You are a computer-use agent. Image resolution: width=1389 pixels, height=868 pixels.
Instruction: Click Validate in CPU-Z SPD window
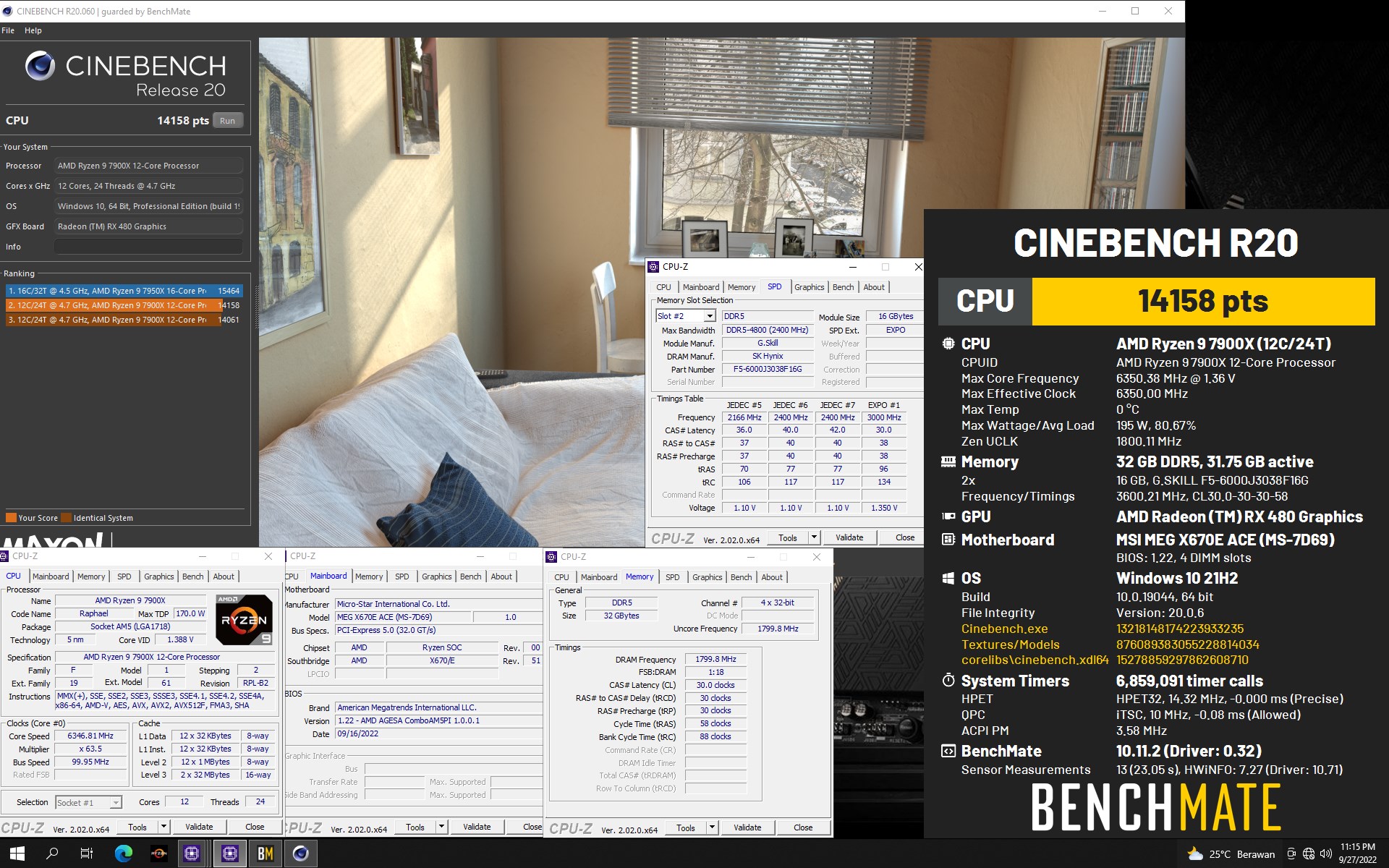click(x=849, y=537)
